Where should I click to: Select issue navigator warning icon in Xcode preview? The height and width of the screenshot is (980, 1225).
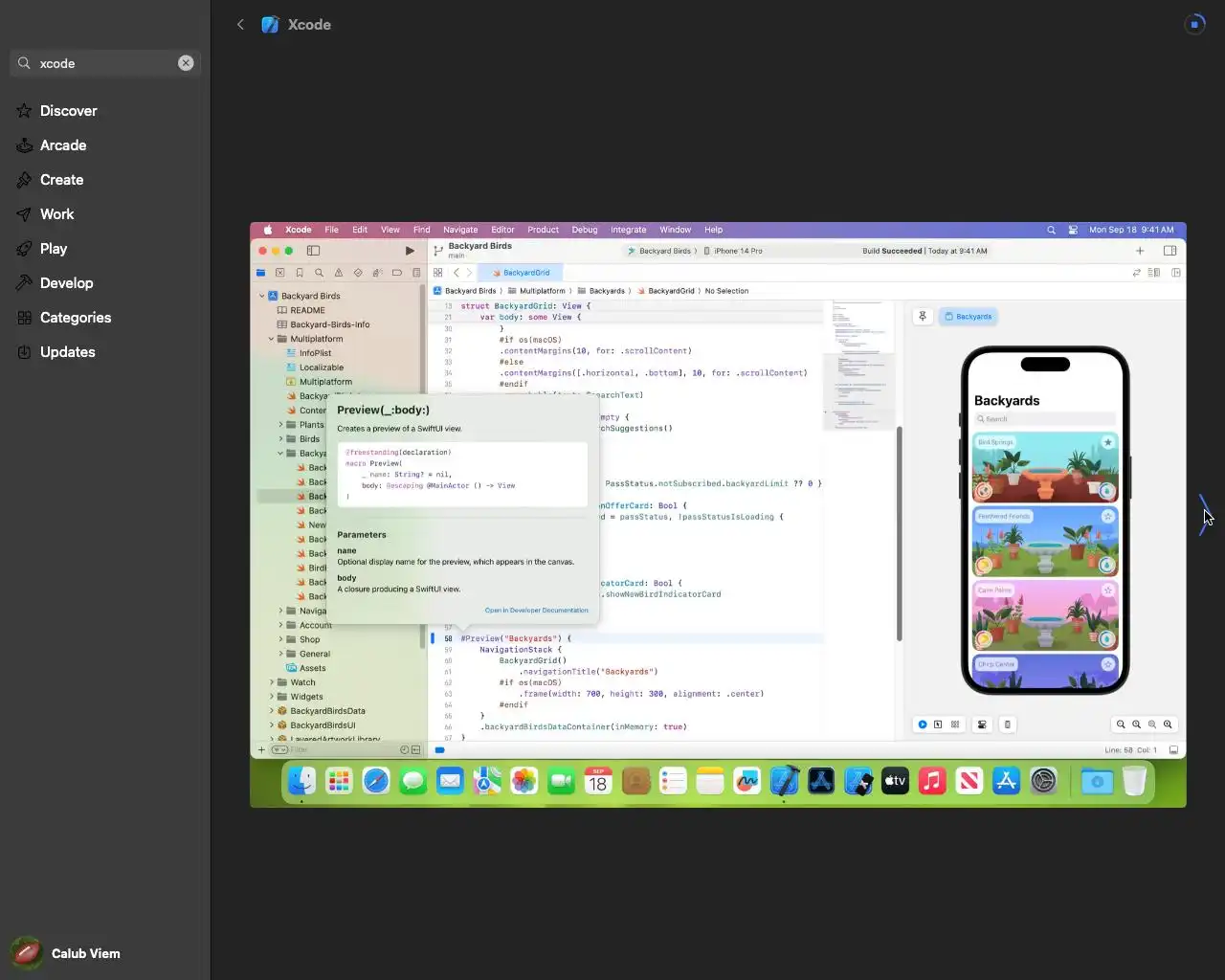tap(339, 273)
